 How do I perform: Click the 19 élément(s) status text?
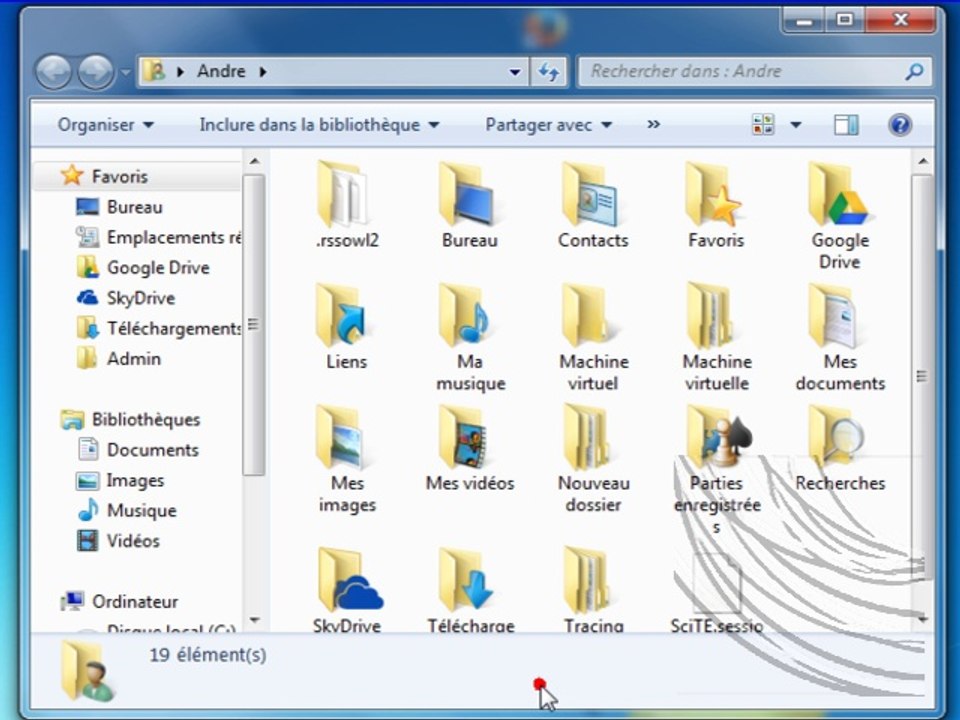208,655
